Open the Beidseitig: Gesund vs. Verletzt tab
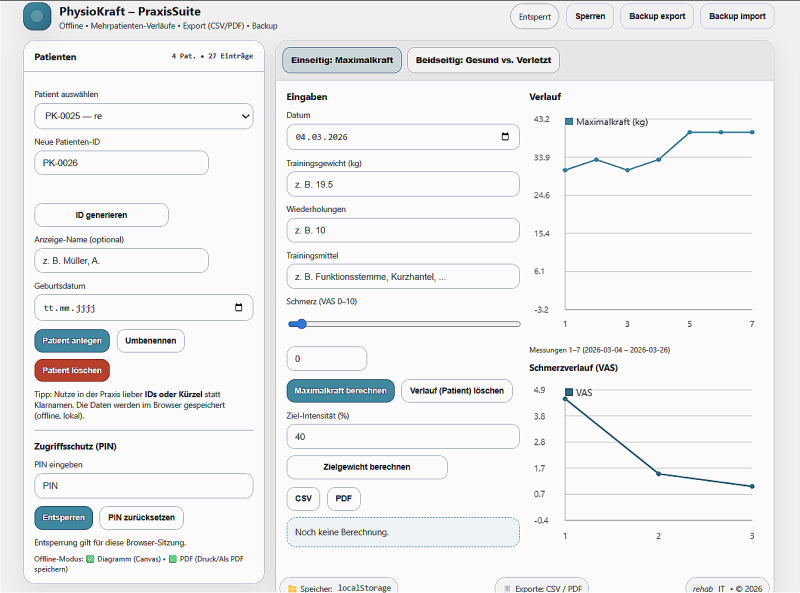 tap(483, 61)
